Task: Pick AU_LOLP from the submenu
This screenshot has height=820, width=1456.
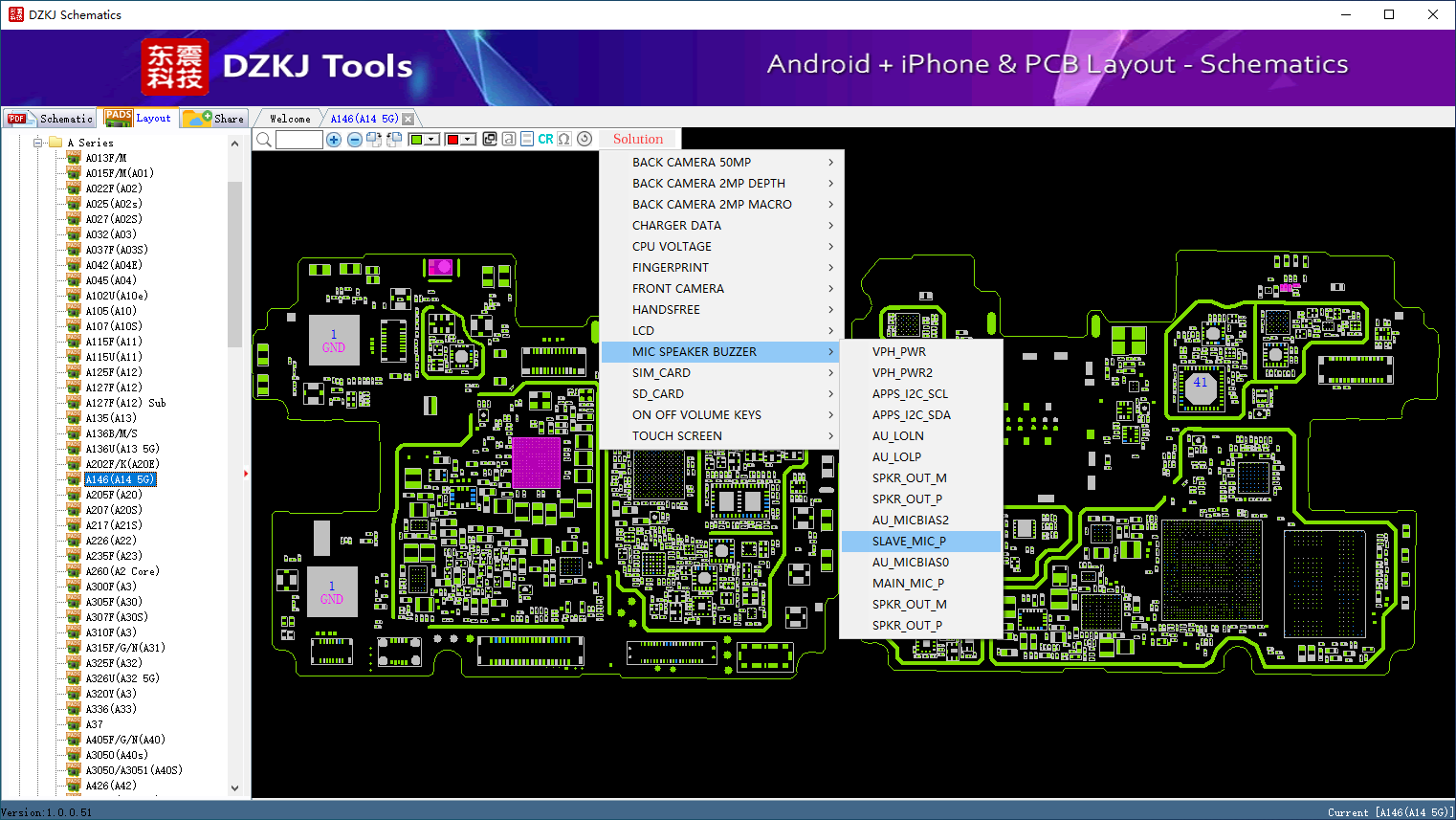Action: [x=921, y=456]
